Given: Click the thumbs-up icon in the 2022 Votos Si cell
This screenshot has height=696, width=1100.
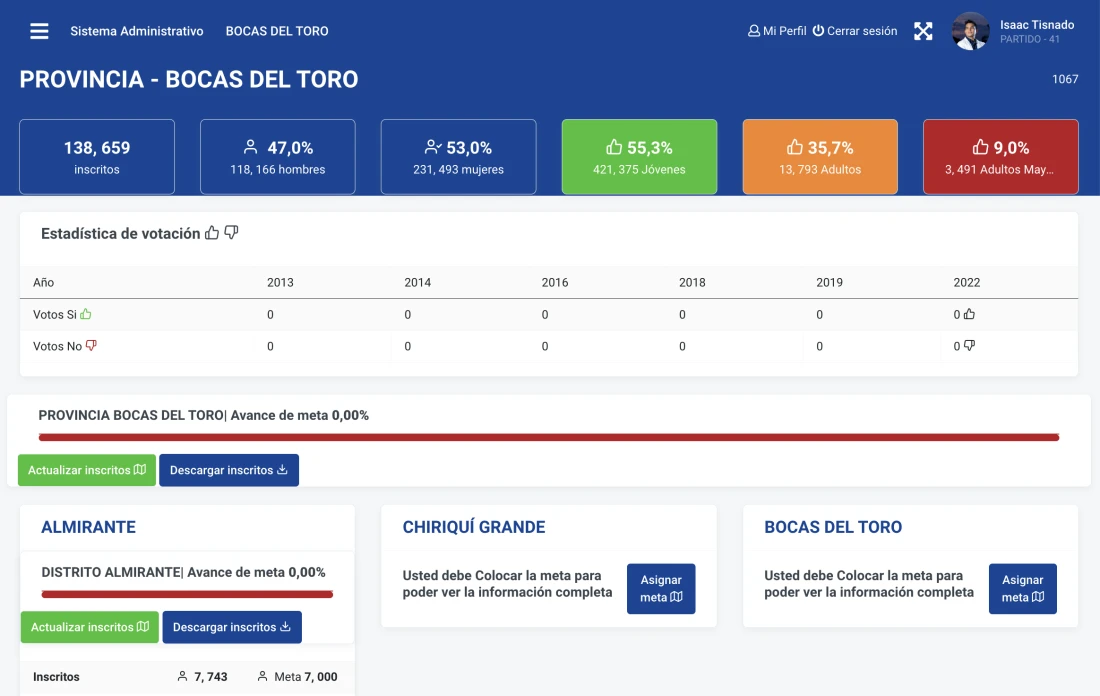Looking at the screenshot, I should [x=969, y=314].
